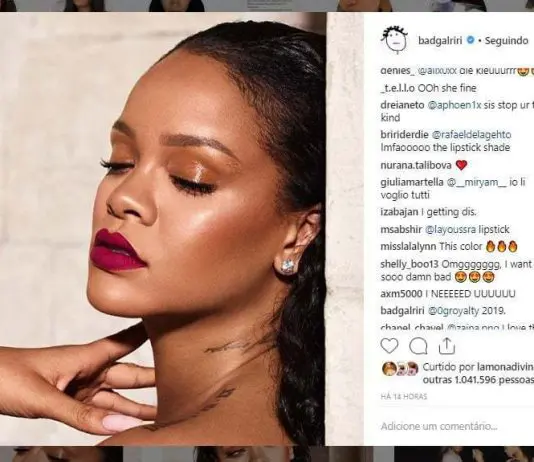
Task: Click the 'HÁ 14 HORAS' timestamp
Action: point(404,397)
